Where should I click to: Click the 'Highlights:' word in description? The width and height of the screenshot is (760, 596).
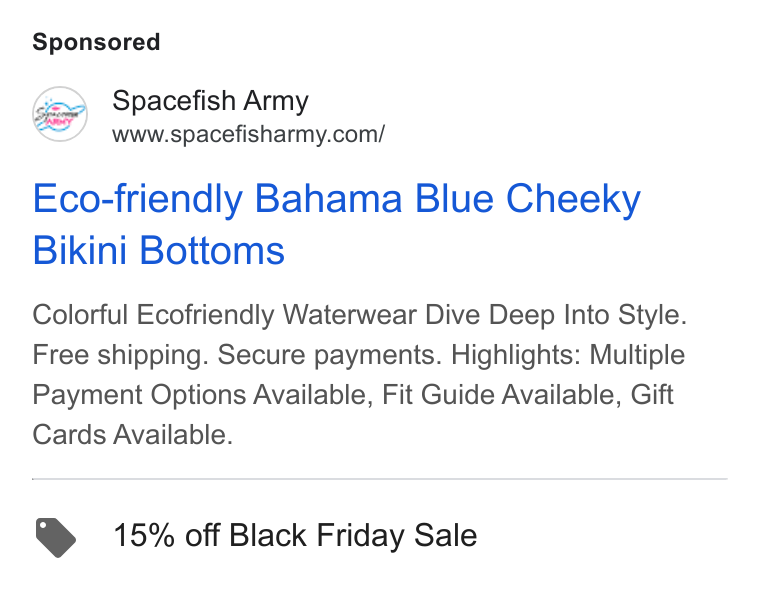tap(516, 355)
